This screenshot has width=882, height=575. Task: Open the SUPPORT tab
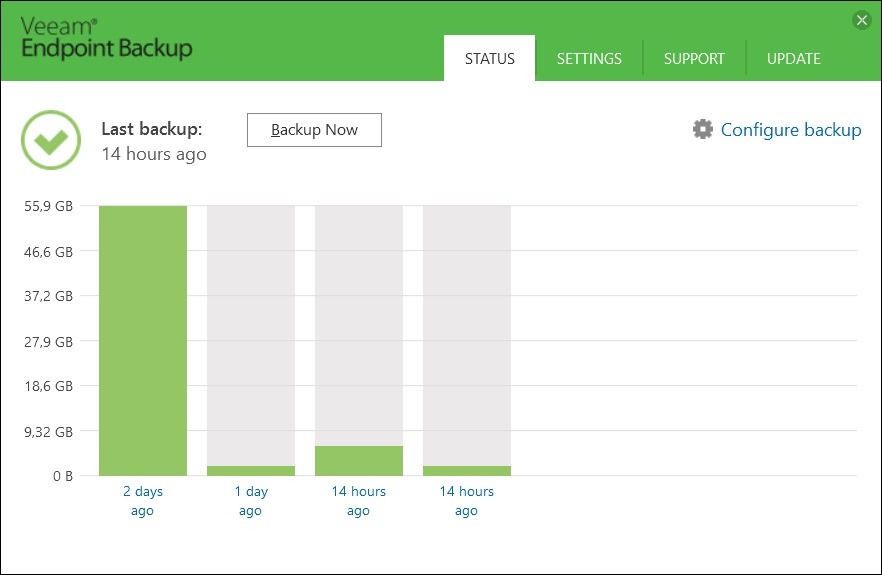pyautogui.click(x=694, y=59)
